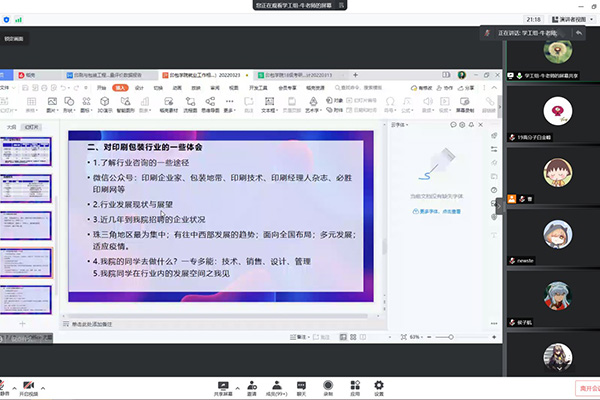Switch to the 幻灯片 panel tab
The image size is (600, 400).
33,128
